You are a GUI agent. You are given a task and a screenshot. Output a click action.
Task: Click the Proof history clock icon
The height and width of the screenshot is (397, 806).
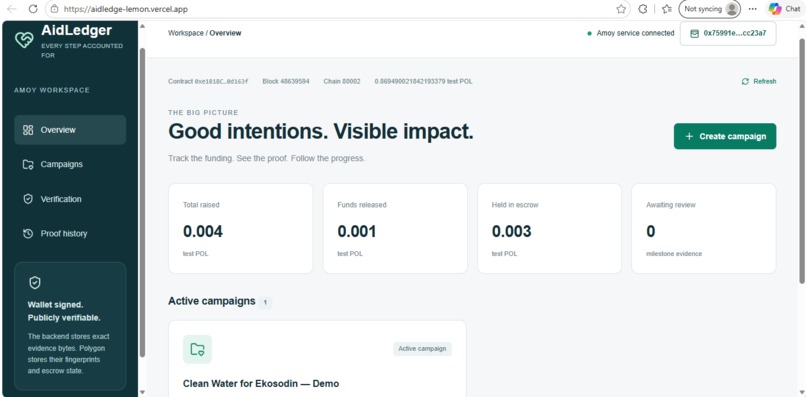pyautogui.click(x=28, y=233)
